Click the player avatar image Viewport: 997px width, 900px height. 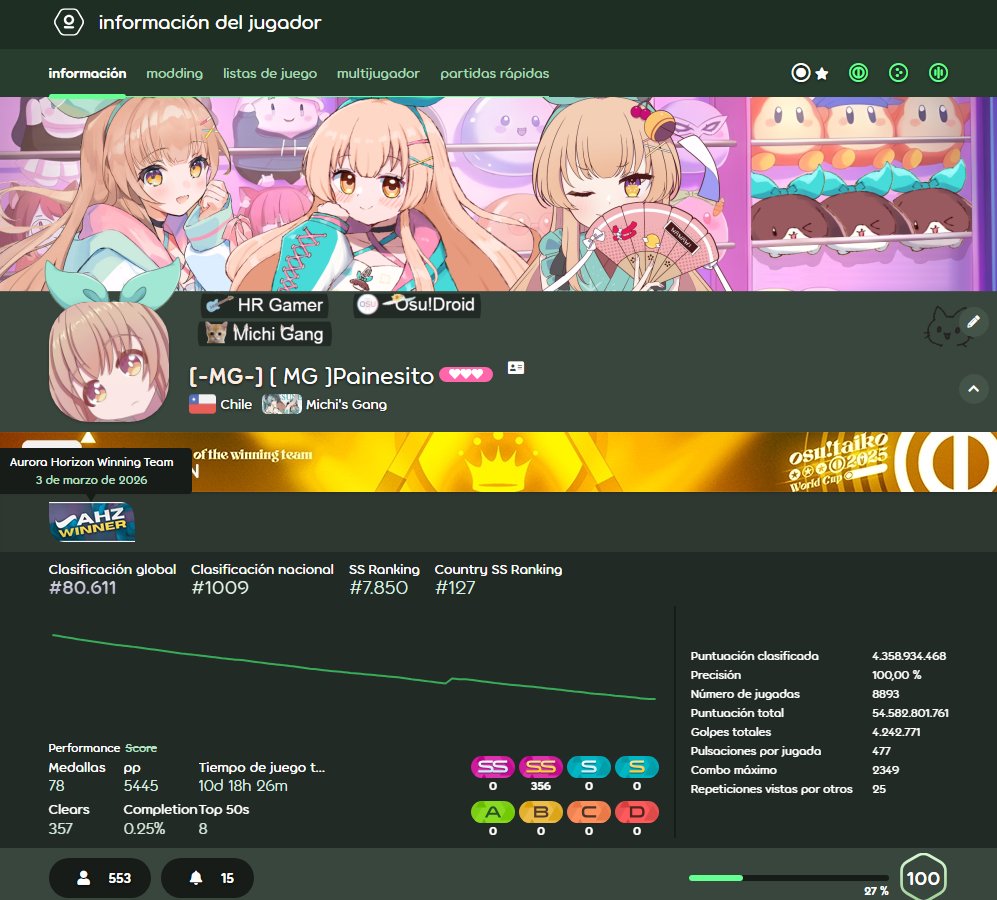(109, 361)
